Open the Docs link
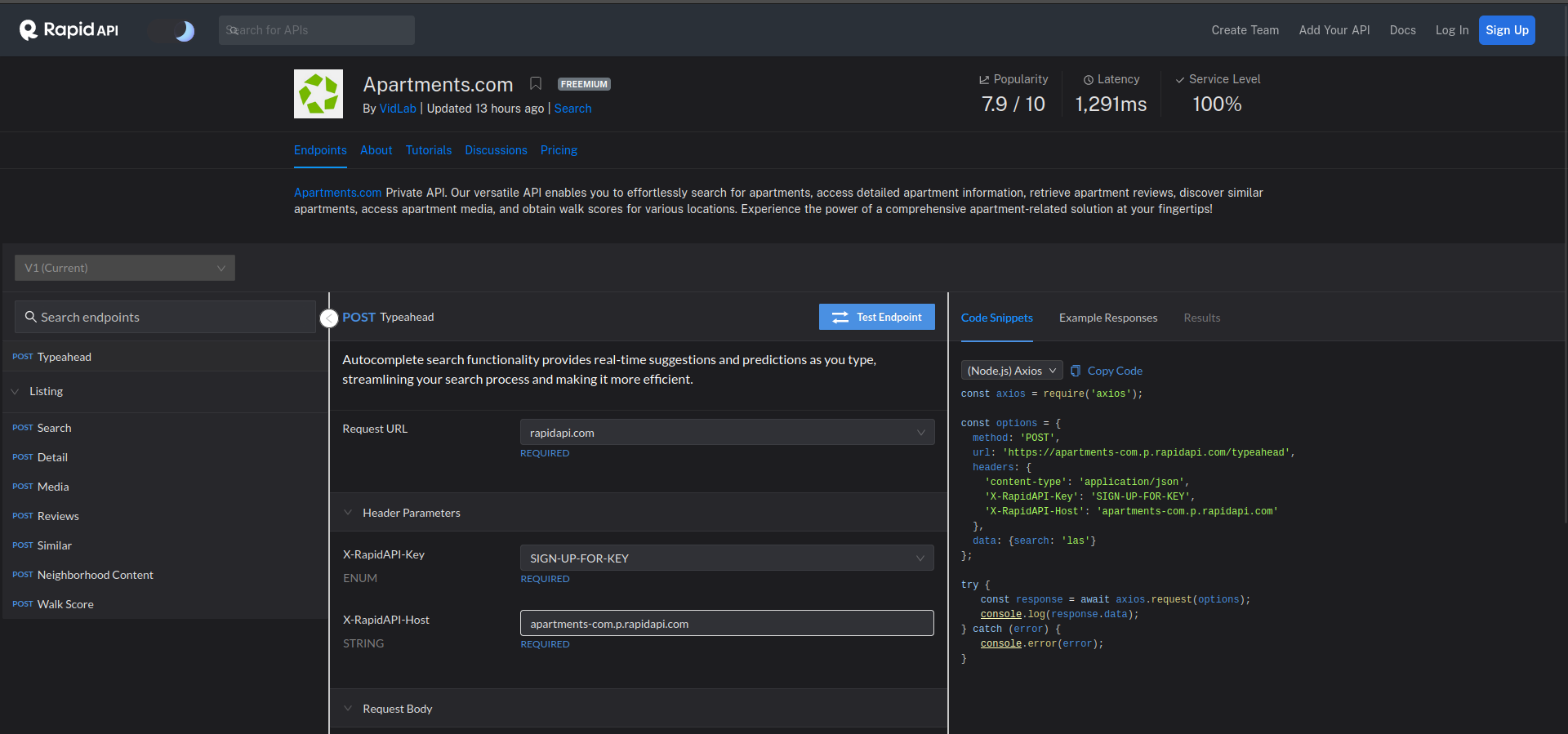Image resolution: width=1568 pixels, height=734 pixels. pos(1402,30)
